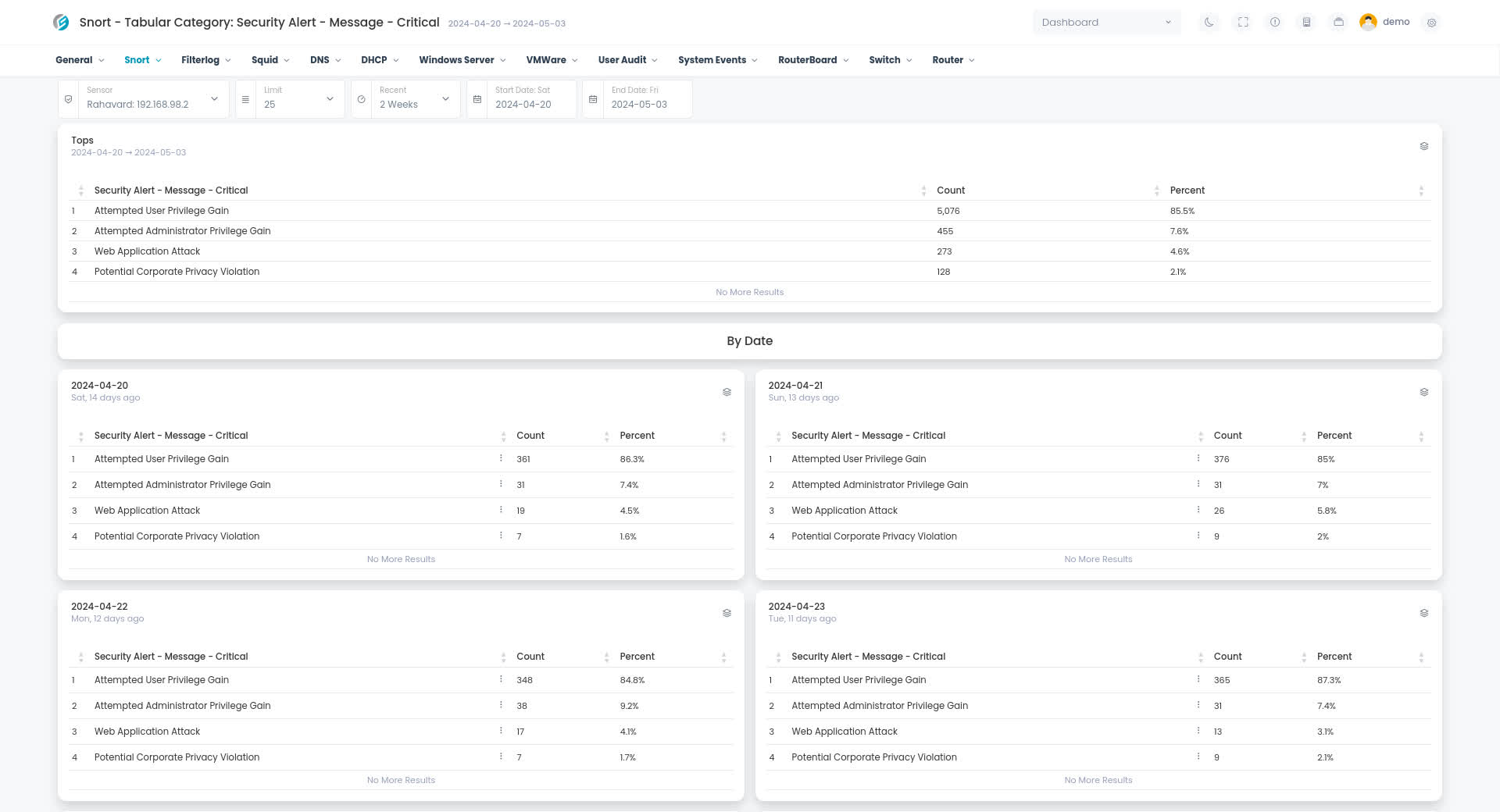
Task: Expand the Windows Server menu
Action: click(462, 60)
